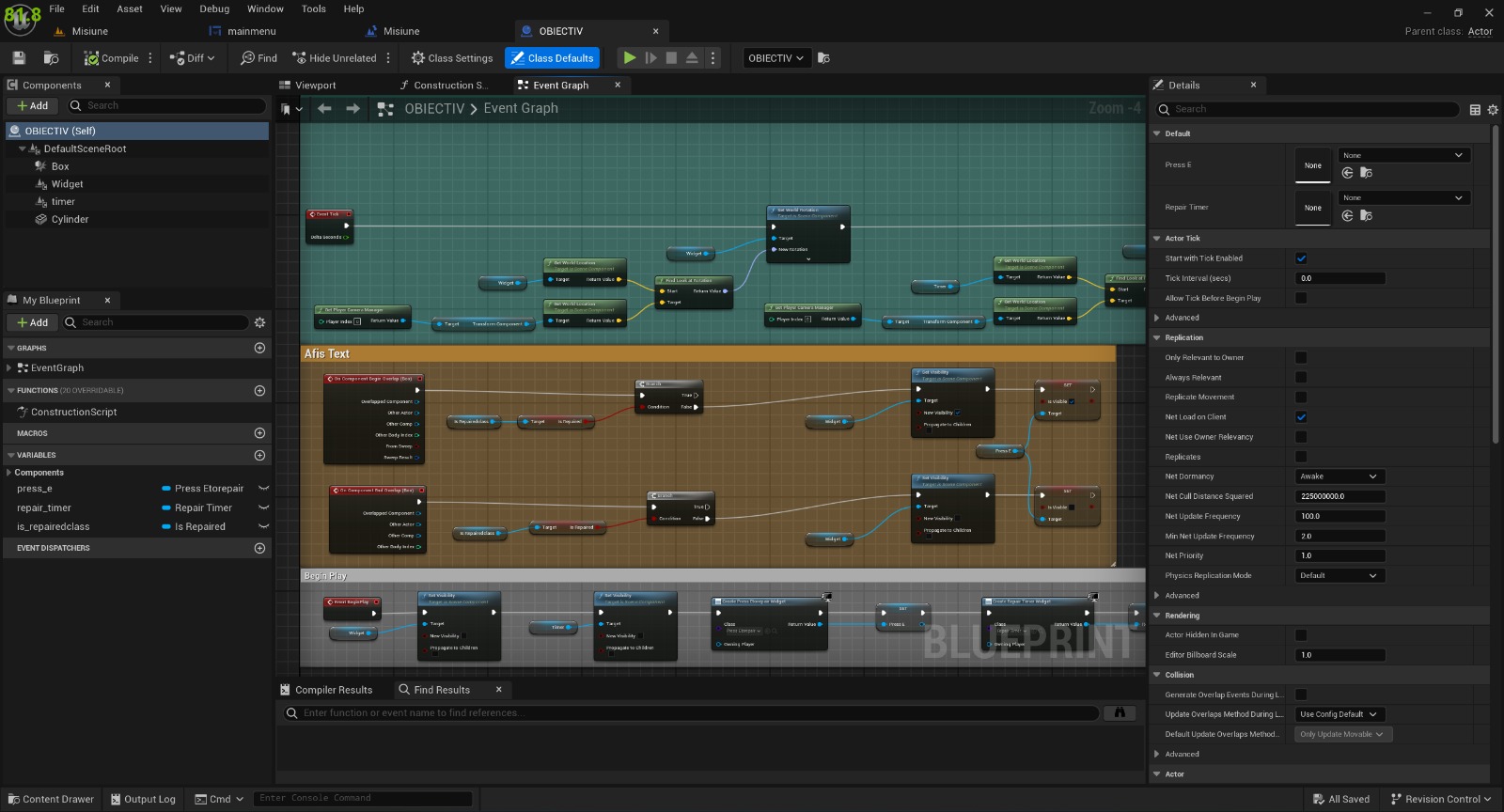Screen dimensions: 1504x812
Task: Enable Actor Hidden In Game
Action: (x=1301, y=635)
